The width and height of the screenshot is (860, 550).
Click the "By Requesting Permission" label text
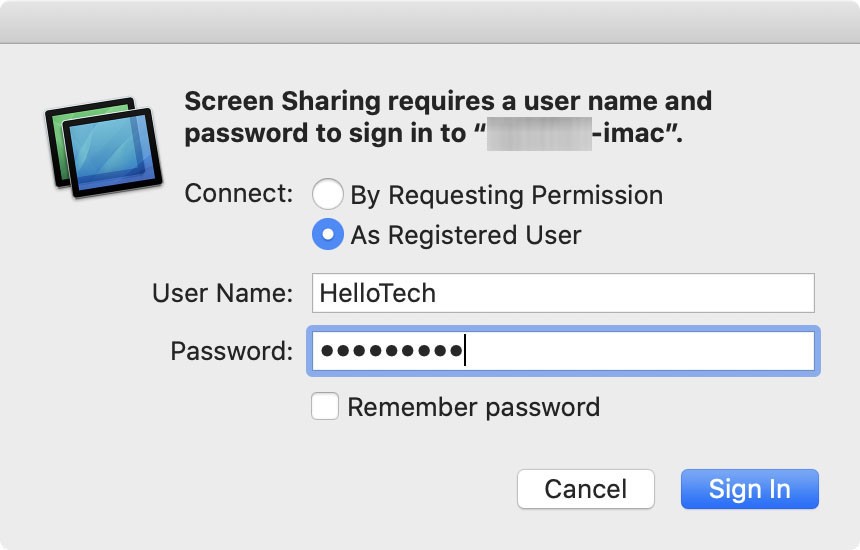pos(506,194)
